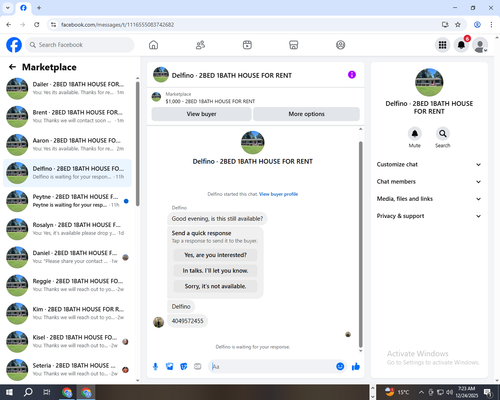Open the Chrome profile icon
500x400 pixels.
(477, 25)
